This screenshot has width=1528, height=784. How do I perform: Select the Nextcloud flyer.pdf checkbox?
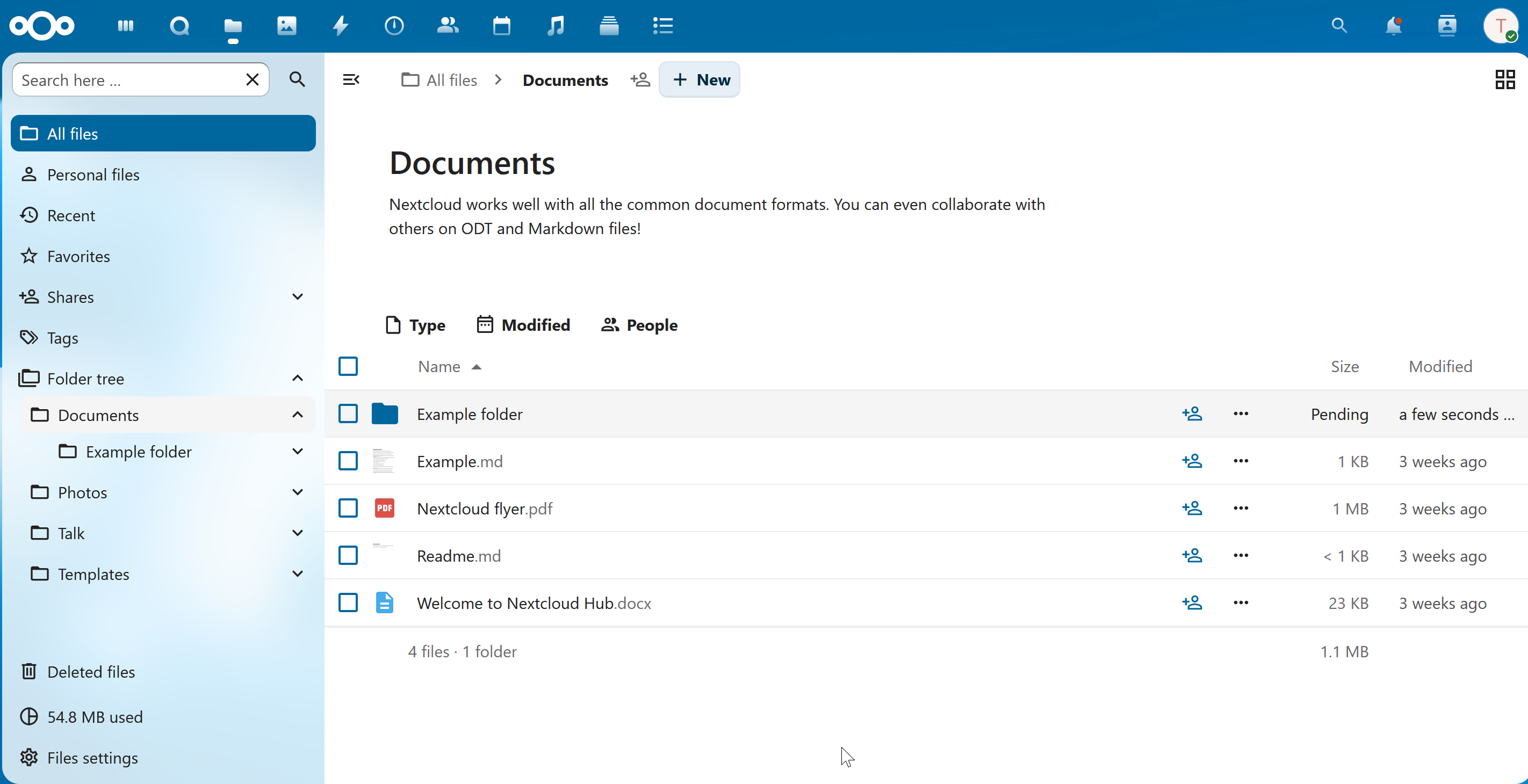(348, 508)
